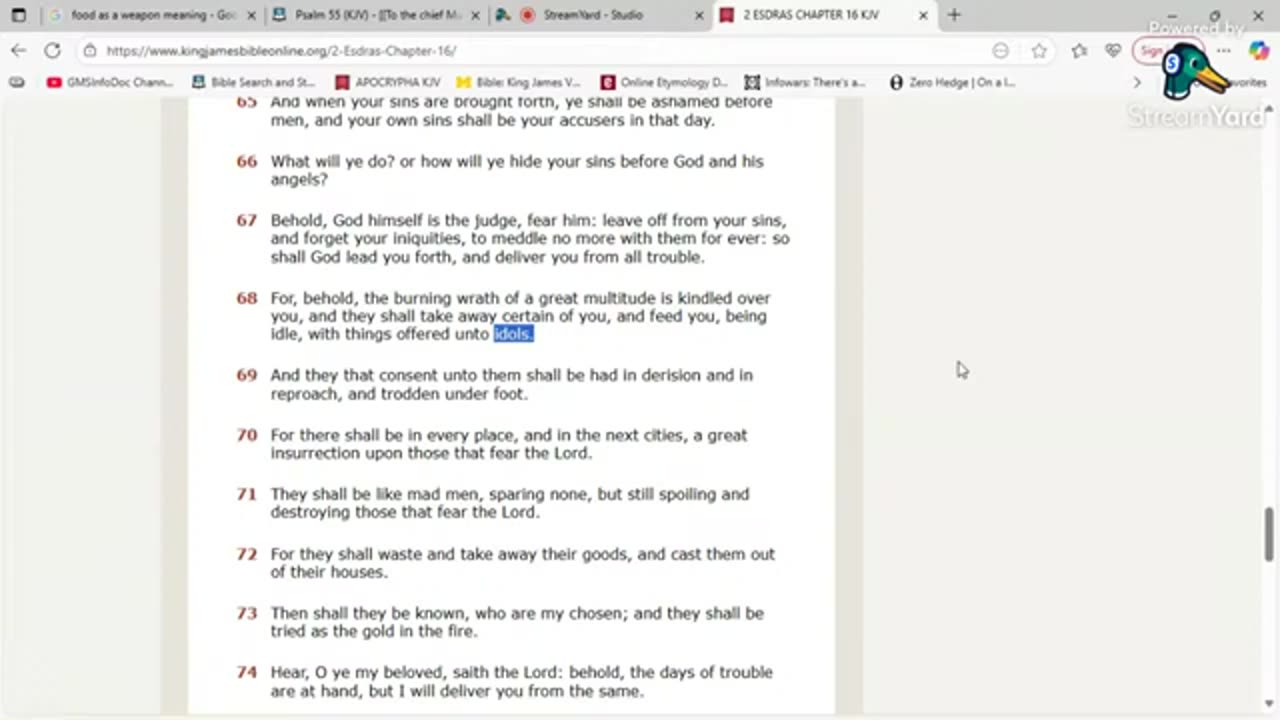The image size is (1280, 720).
Task: Click verse number 66
Action: (x=246, y=161)
